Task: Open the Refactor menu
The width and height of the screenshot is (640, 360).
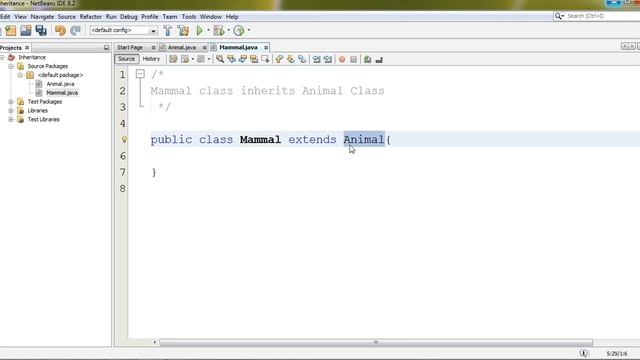Action: point(91,17)
